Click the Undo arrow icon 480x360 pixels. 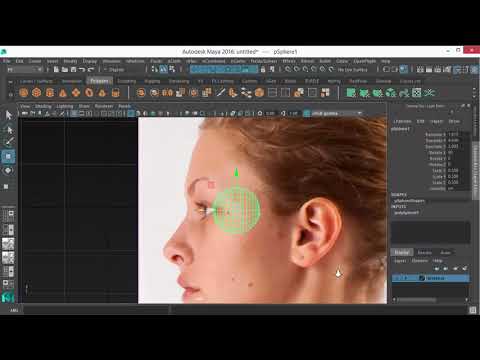pyautogui.click(x=82, y=69)
